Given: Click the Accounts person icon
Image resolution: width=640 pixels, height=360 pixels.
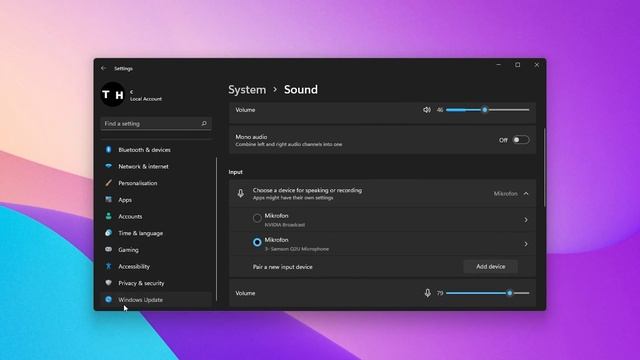Looking at the screenshot, I should pyautogui.click(x=109, y=216).
